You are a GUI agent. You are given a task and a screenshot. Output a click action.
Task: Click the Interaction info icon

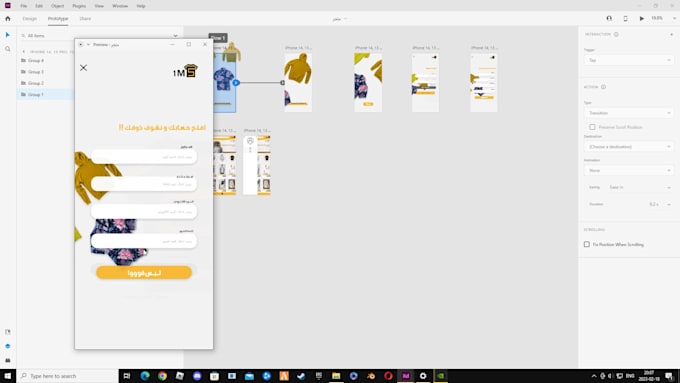pyautogui.click(x=616, y=34)
